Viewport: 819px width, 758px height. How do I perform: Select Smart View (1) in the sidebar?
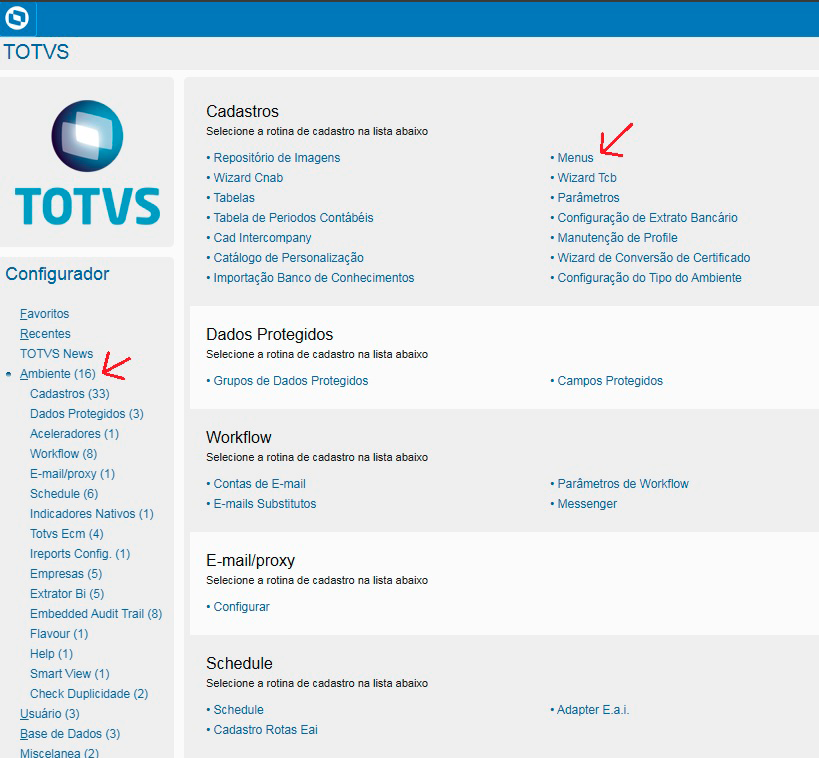click(x=69, y=673)
